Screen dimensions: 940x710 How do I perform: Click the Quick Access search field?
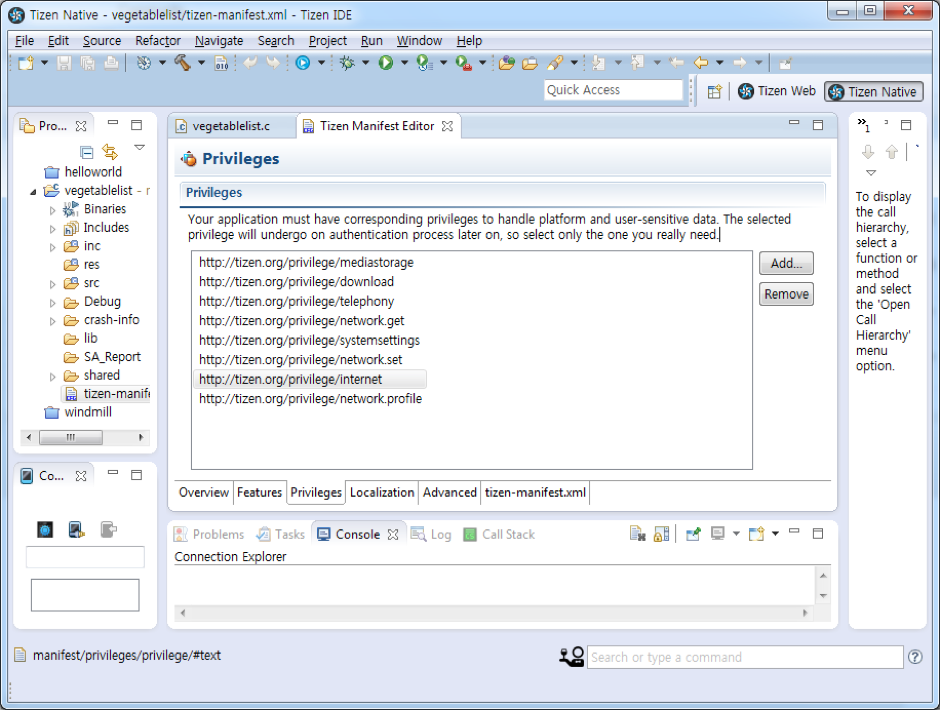pyautogui.click(x=613, y=90)
